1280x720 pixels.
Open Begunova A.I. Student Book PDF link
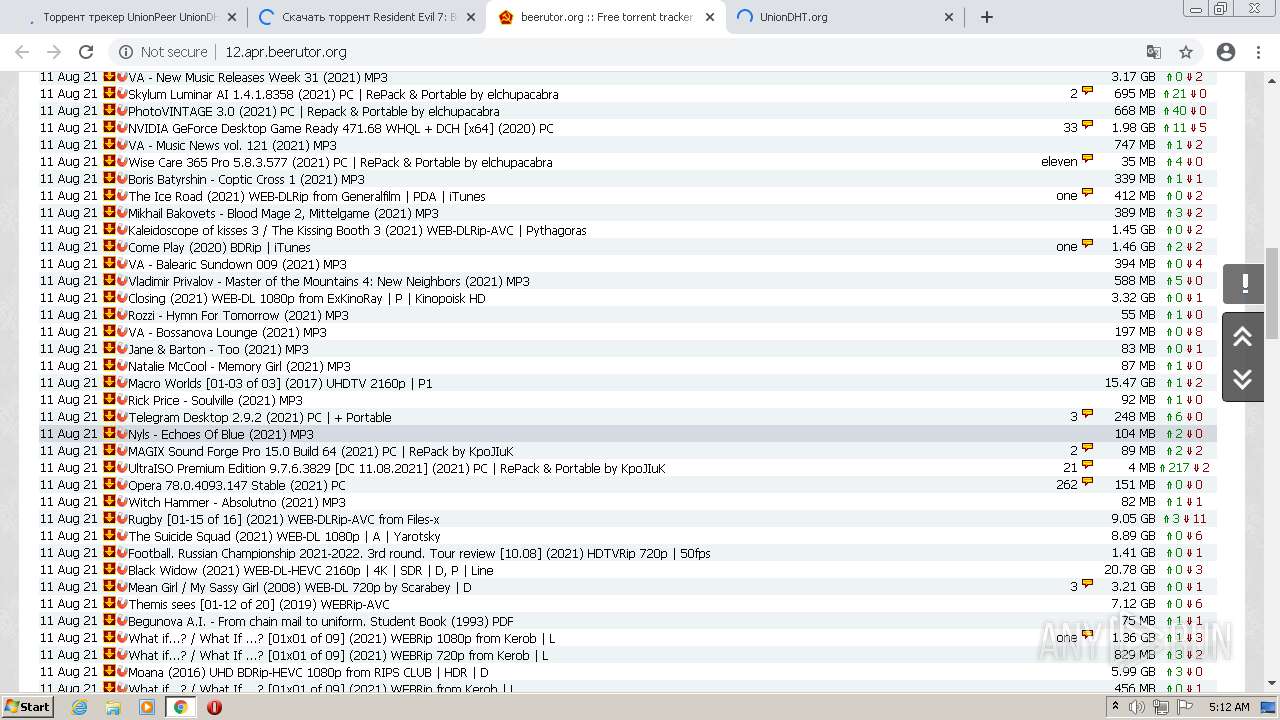(320, 621)
